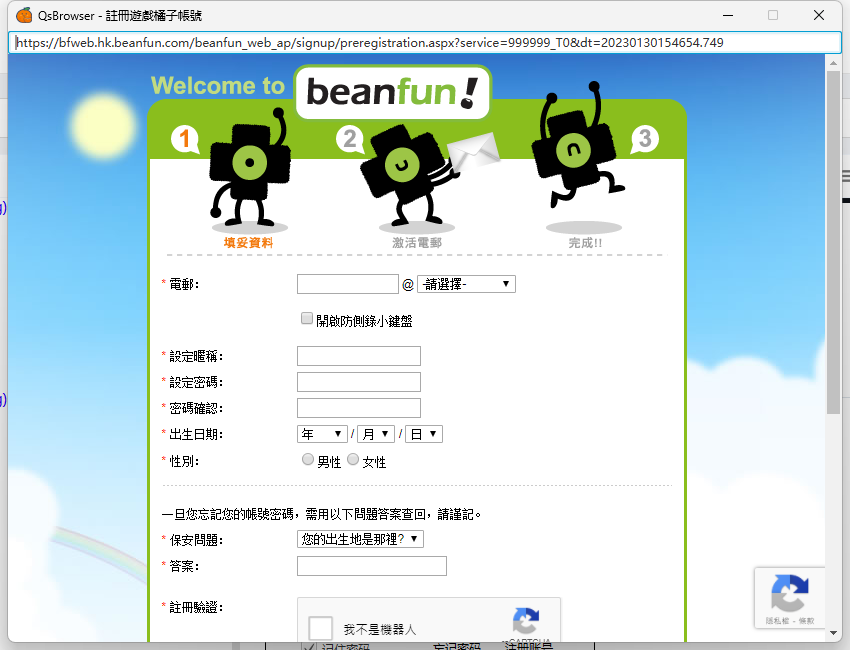The height and width of the screenshot is (650, 850).
Task: Select the 男性 gender radio button
Action: (x=308, y=460)
